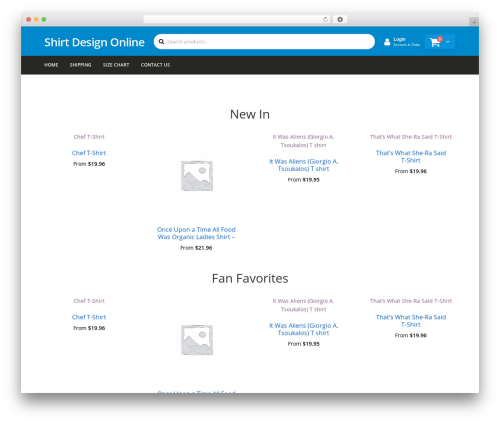The image size is (500, 423).
Task: Click Fan Favorites placeholder product image
Action: tap(197, 340)
